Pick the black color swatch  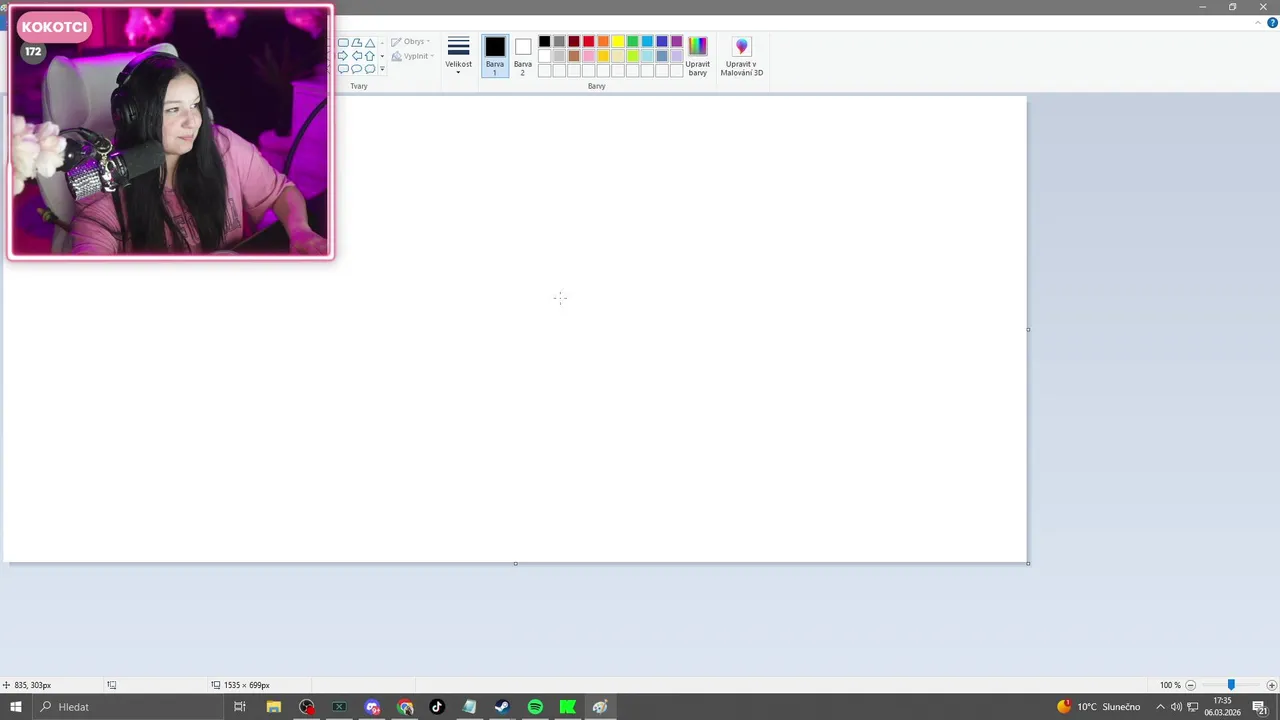point(544,41)
